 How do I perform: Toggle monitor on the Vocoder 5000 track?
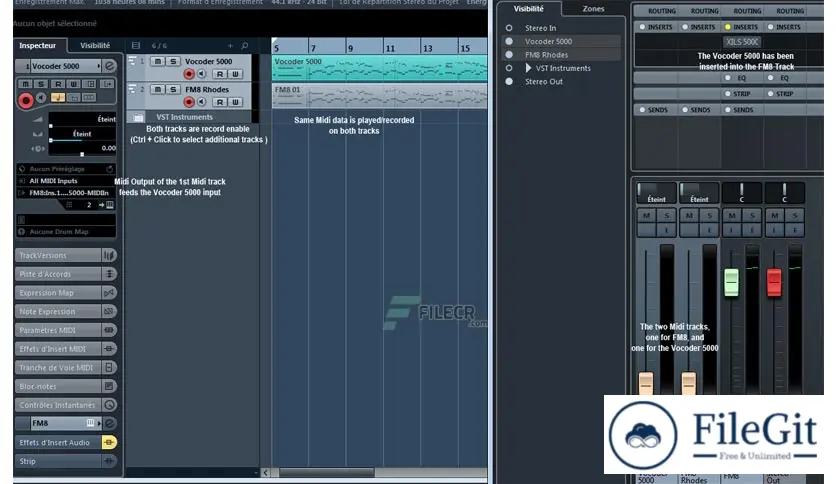[202, 74]
